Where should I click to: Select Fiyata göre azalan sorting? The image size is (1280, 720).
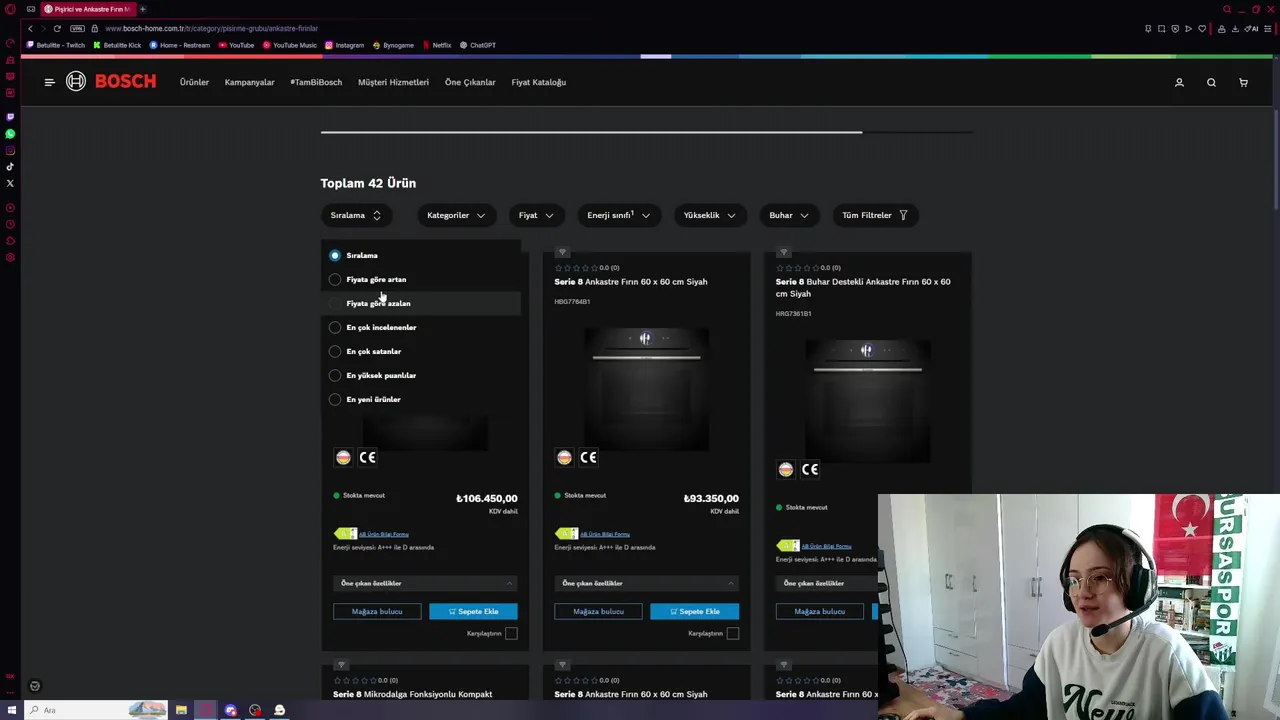[x=335, y=303]
